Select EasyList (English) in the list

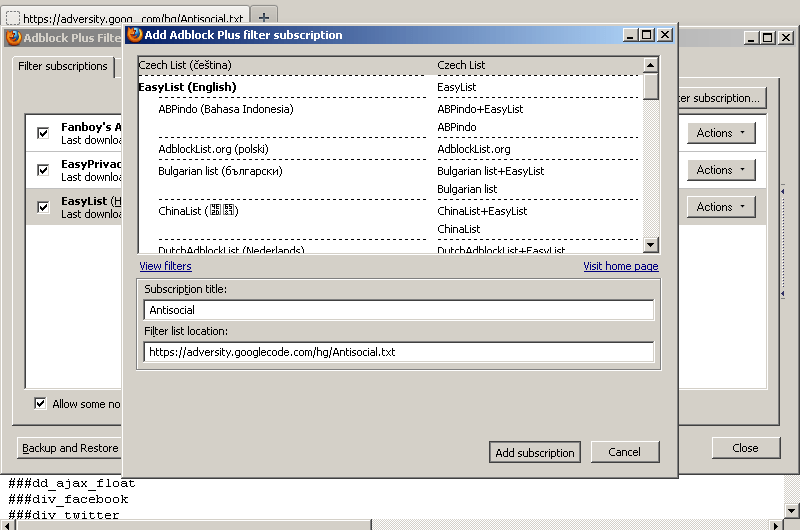[x=187, y=87]
